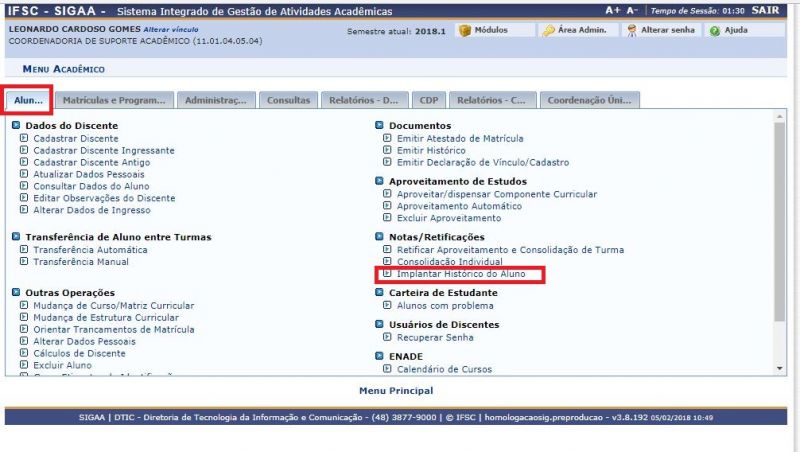Click the Dados do Discente section icon
This screenshot has height=452, width=800.
pyautogui.click(x=16, y=125)
